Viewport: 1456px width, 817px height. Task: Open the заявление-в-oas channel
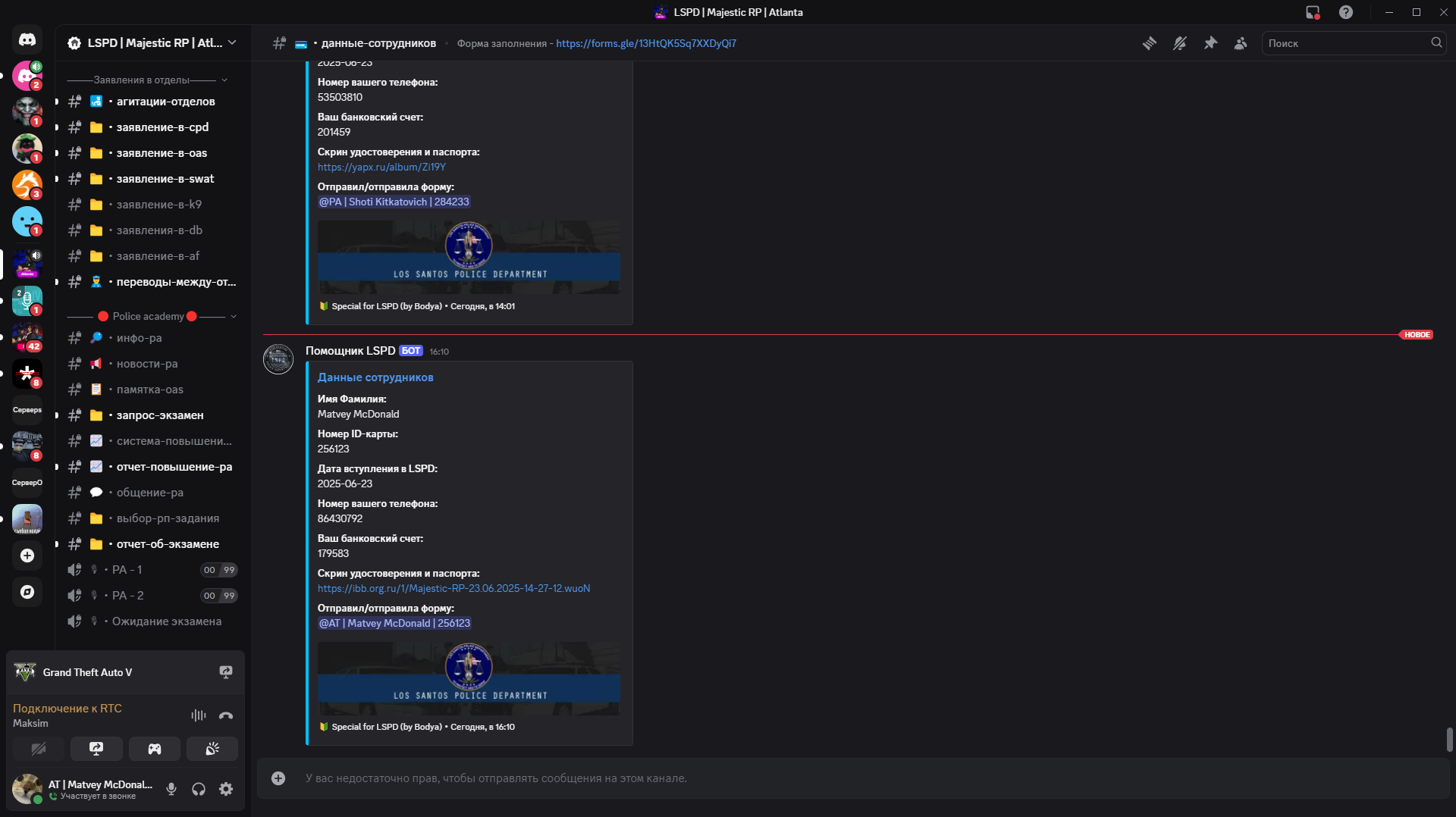point(152,153)
